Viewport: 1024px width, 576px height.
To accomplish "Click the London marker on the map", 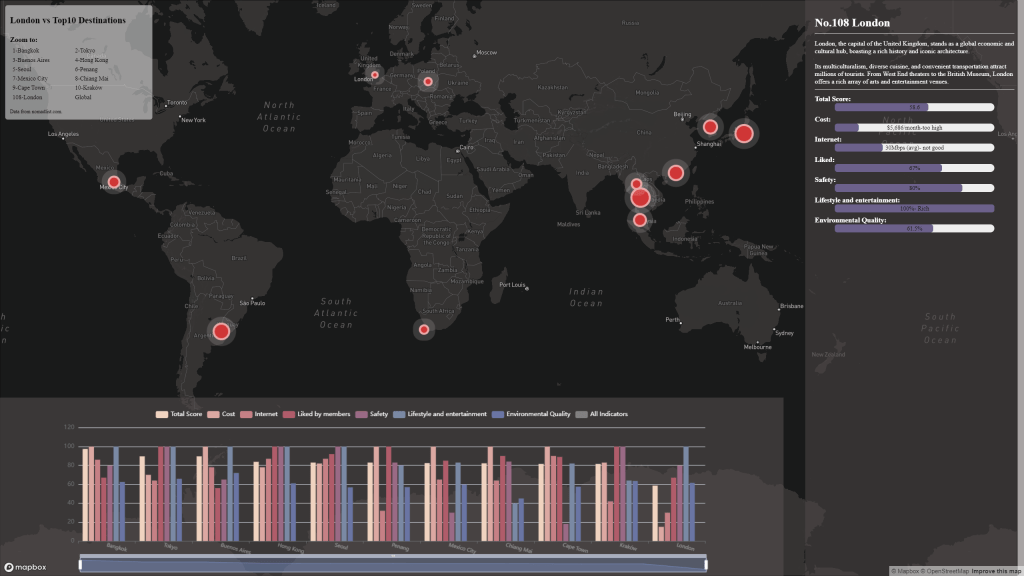I will pos(375,75).
